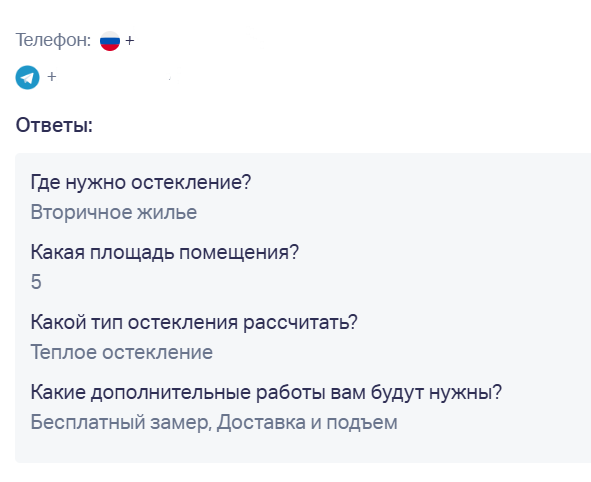Click the word помещения in second question
This screenshot has height=482, width=591.
coord(239,252)
